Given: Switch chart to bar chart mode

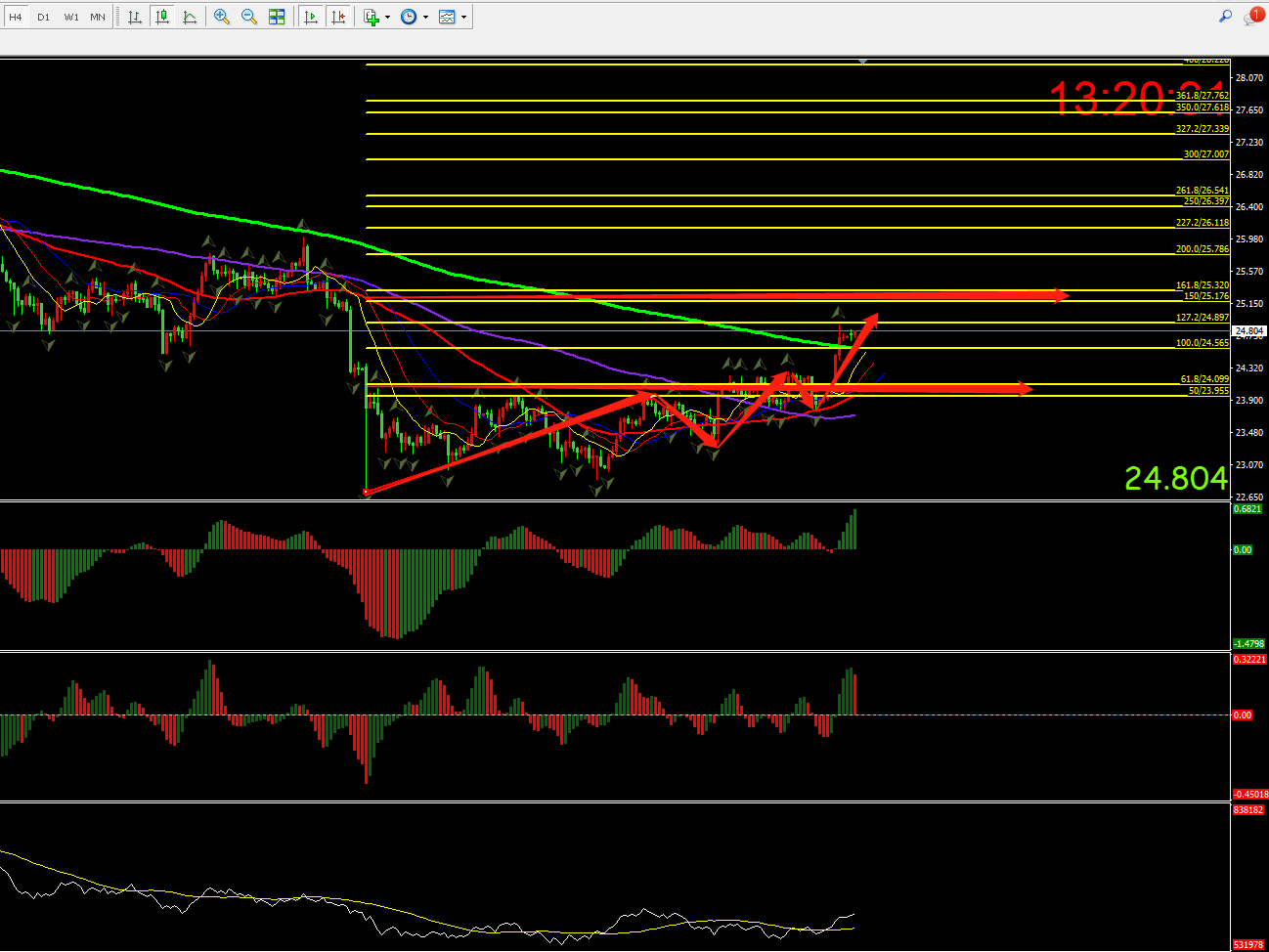Looking at the screenshot, I should click(135, 17).
